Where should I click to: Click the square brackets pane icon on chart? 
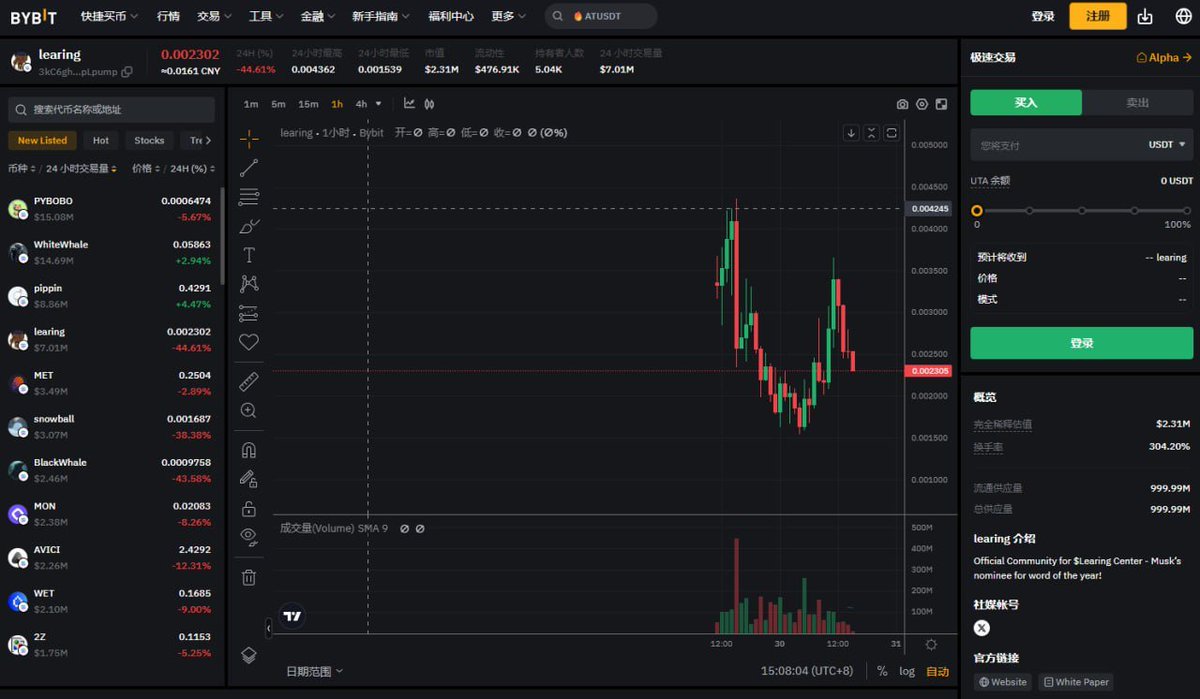[891, 133]
